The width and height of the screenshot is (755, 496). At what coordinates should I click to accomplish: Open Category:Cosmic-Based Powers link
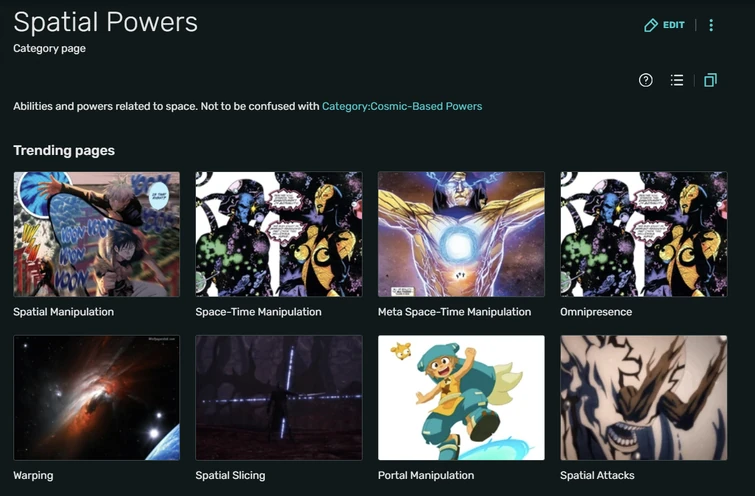tap(402, 106)
